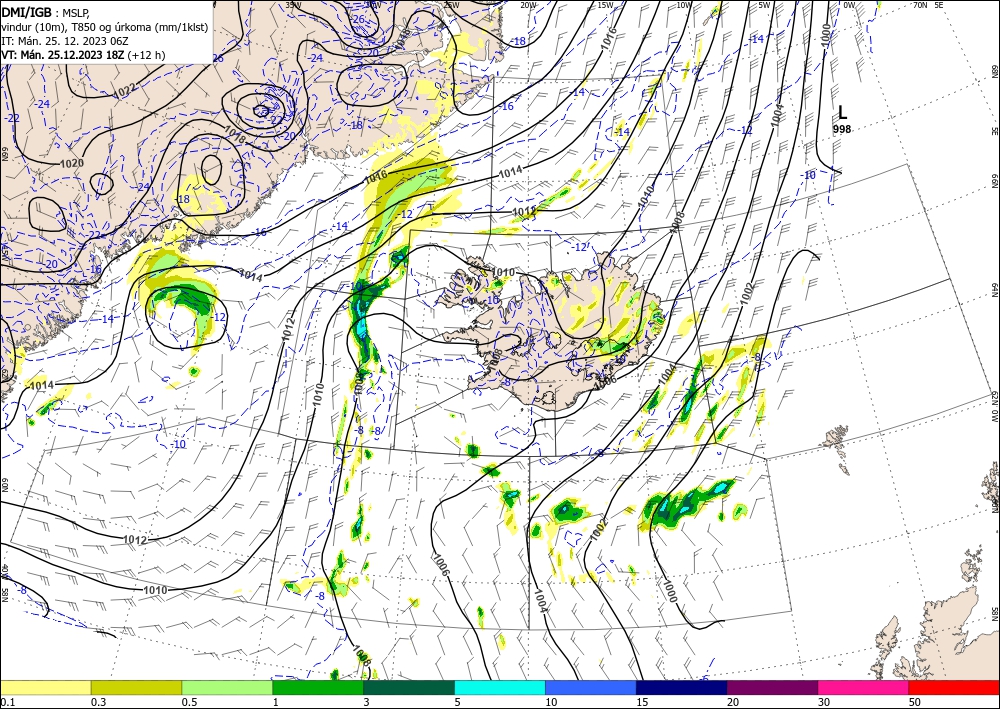Select the dark green 3–5 mm legend swatch
This screenshot has height=709, width=1000.
point(409,687)
